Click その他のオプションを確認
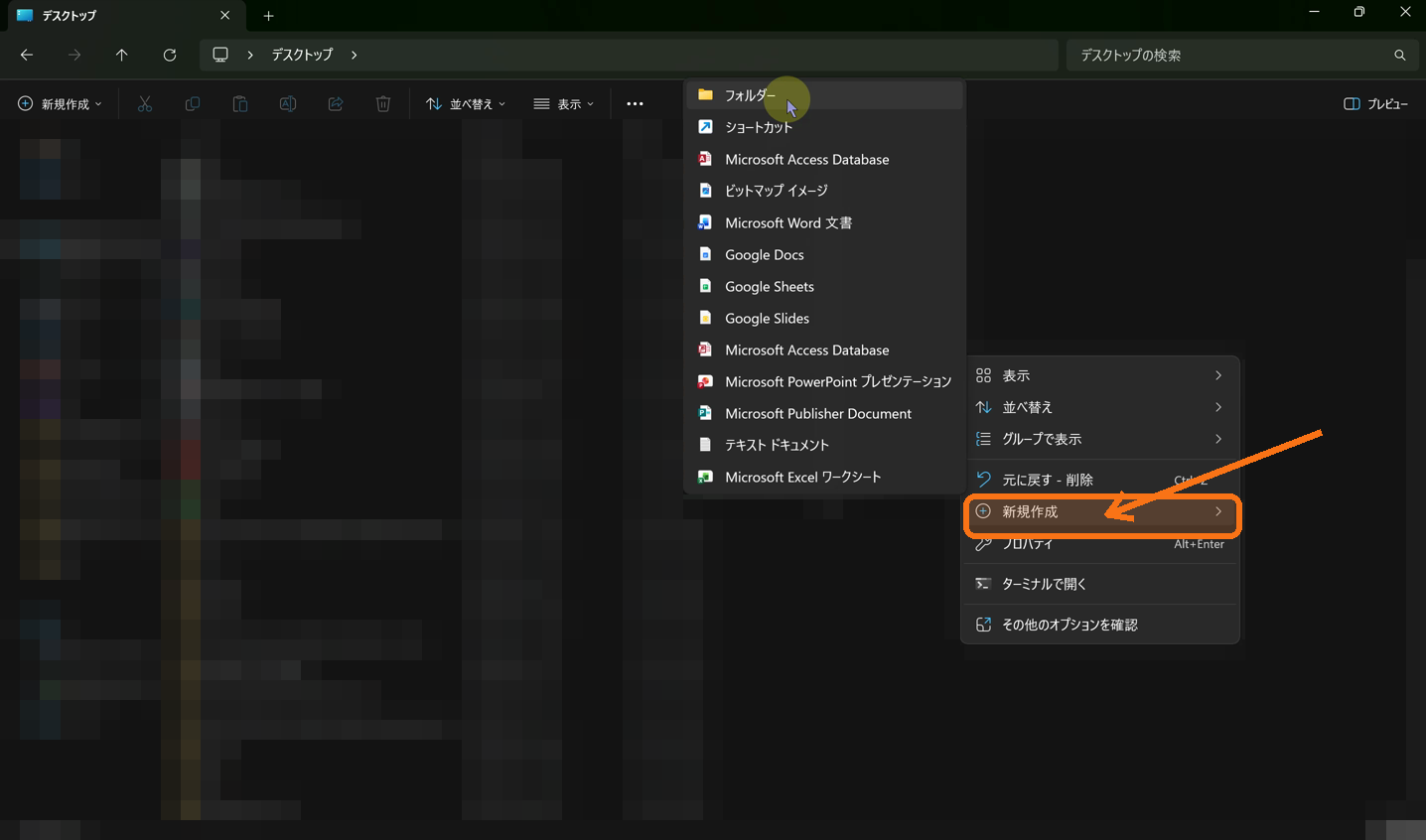Screen dimensions: 1426x840 (x=1100, y=625)
